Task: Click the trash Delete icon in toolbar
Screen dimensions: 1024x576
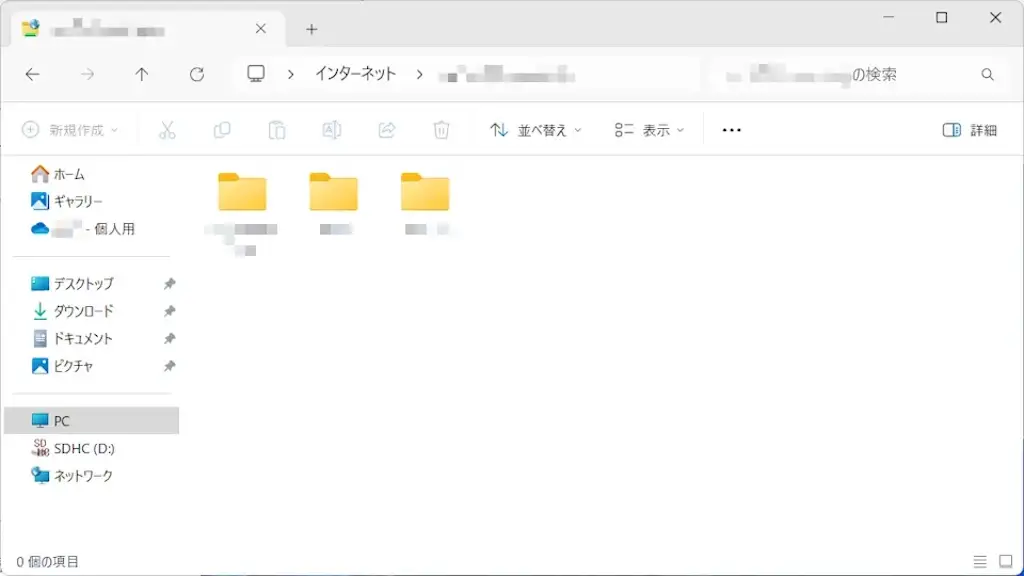Action: click(441, 130)
